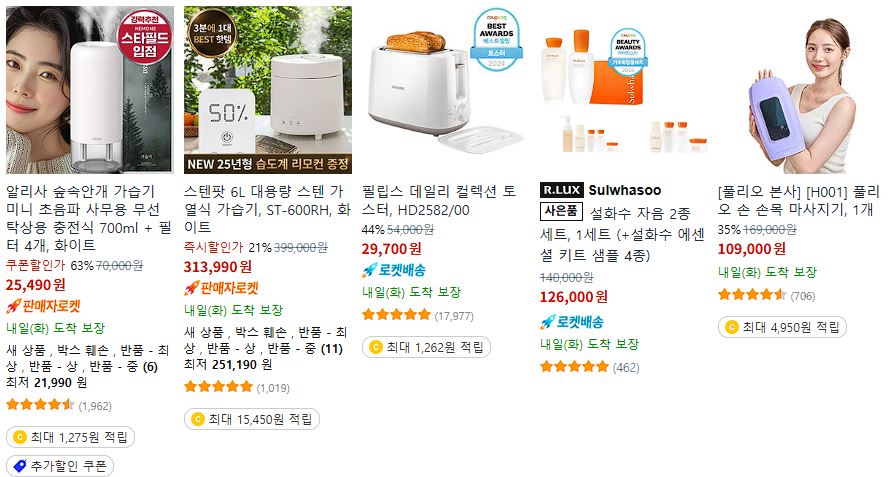Viewport: 894px width, 477px height.
Task: Click 새 상품, 박스 훼손 options (11) link
Action: pyautogui.click(x=266, y=340)
